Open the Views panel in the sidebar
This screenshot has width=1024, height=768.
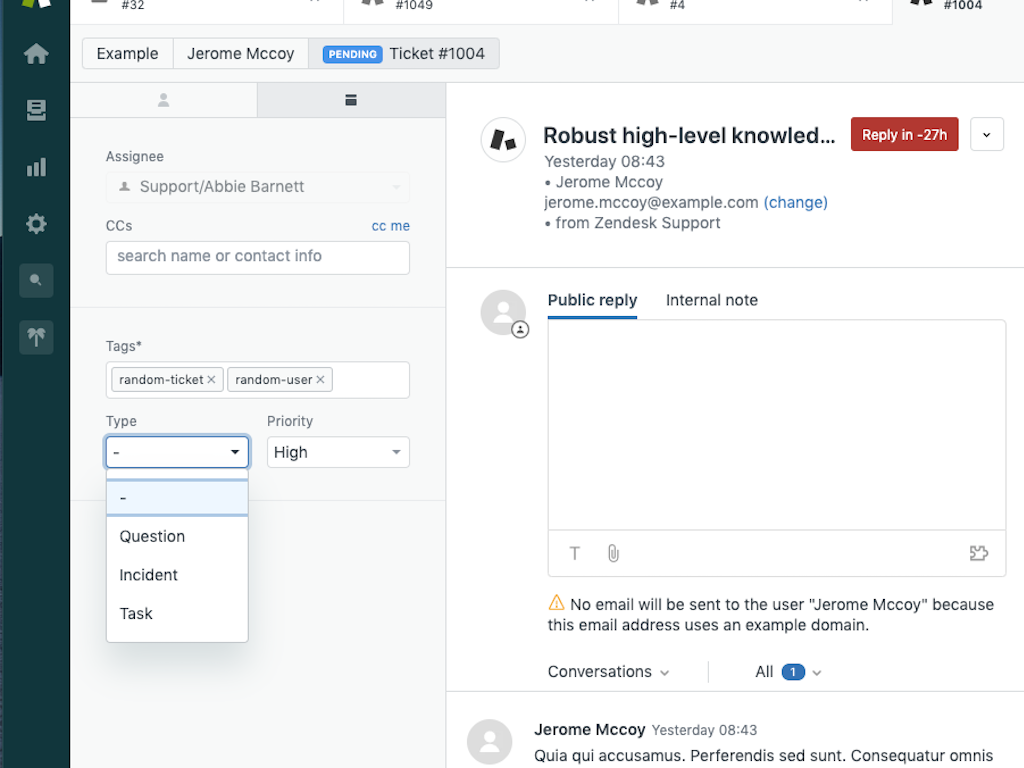click(36, 111)
